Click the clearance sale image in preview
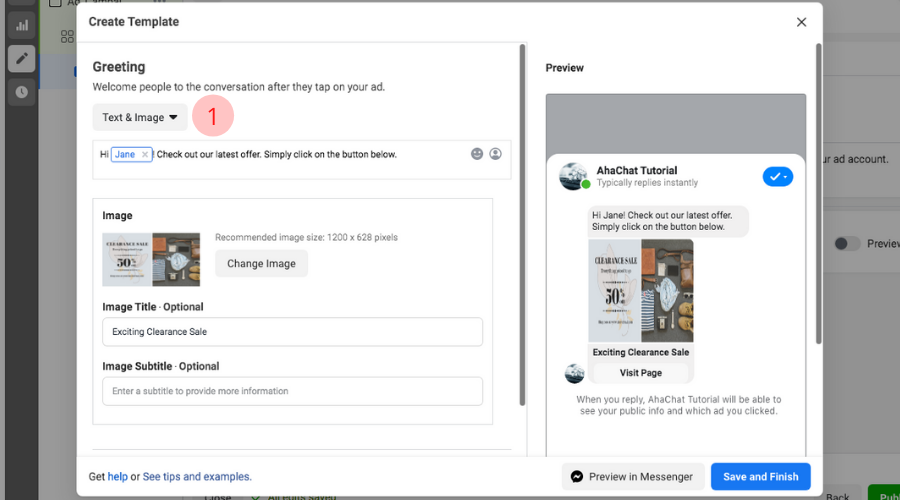 [x=641, y=290]
